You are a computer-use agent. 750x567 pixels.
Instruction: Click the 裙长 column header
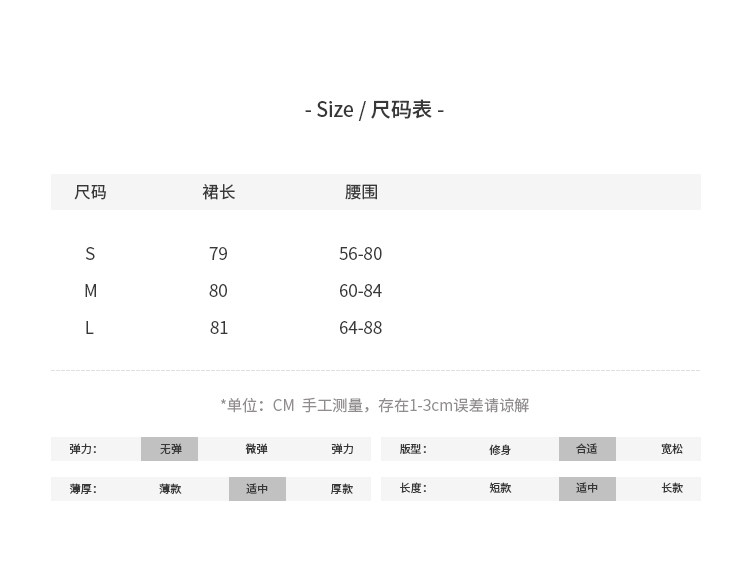point(218,192)
